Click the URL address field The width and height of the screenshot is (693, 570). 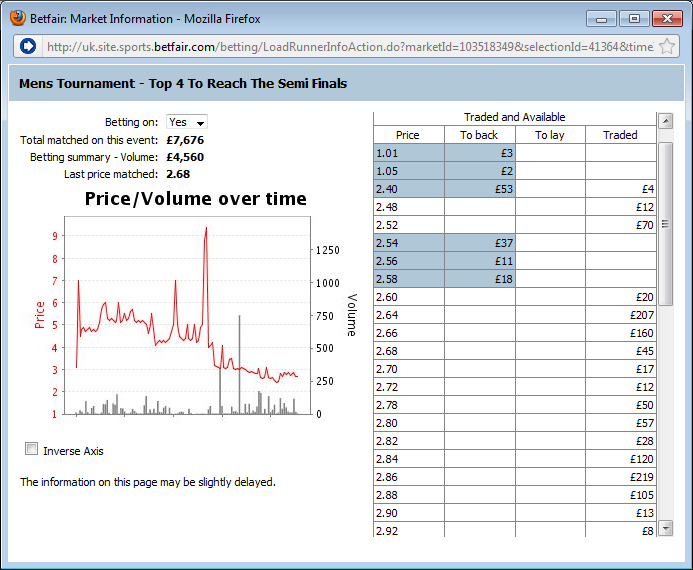349,46
